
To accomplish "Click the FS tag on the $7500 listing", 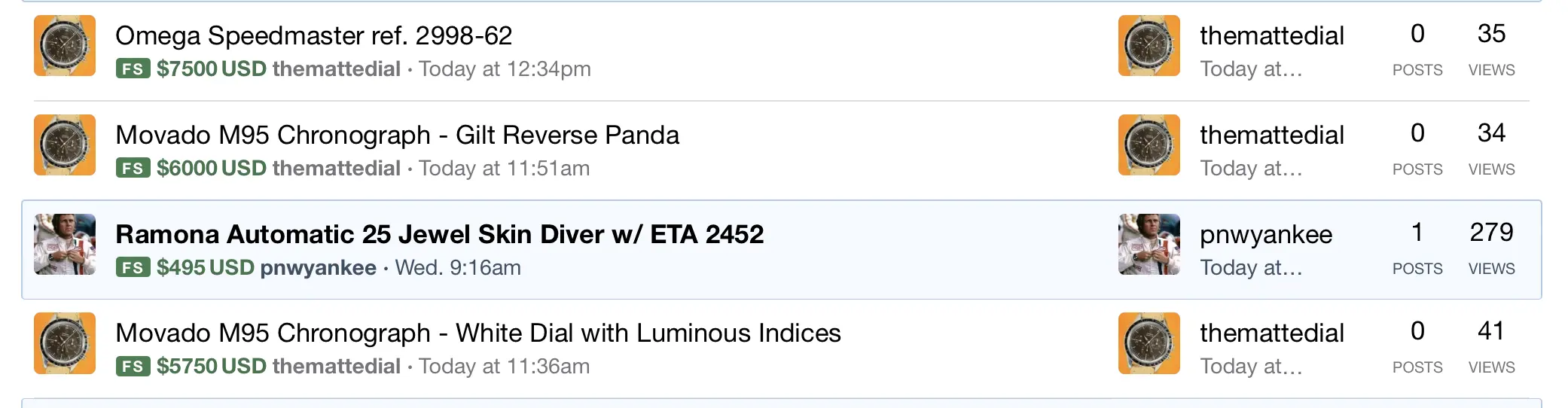I will pyautogui.click(x=133, y=69).
